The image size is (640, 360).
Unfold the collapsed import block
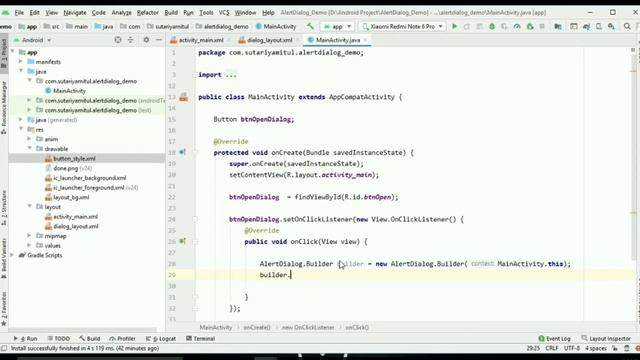(x=195, y=75)
